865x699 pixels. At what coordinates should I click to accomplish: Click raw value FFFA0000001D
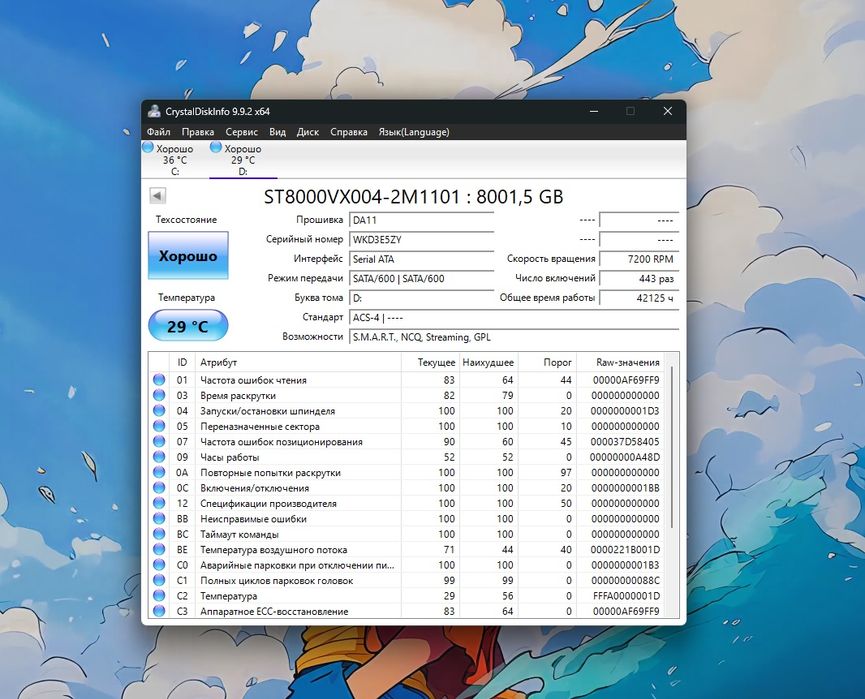(626, 596)
